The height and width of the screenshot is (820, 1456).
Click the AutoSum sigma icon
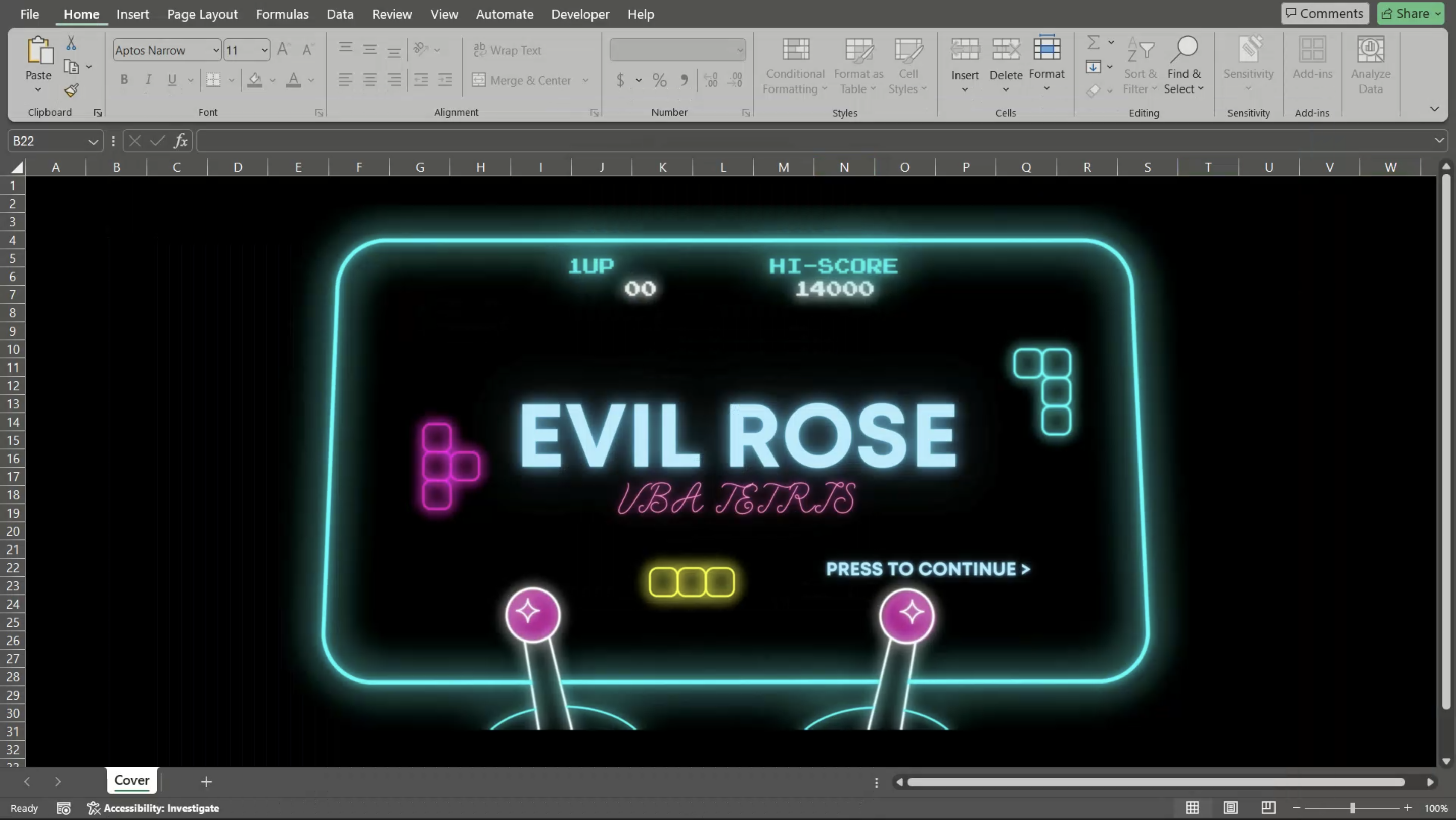pyautogui.click(x=1093, y=42)
